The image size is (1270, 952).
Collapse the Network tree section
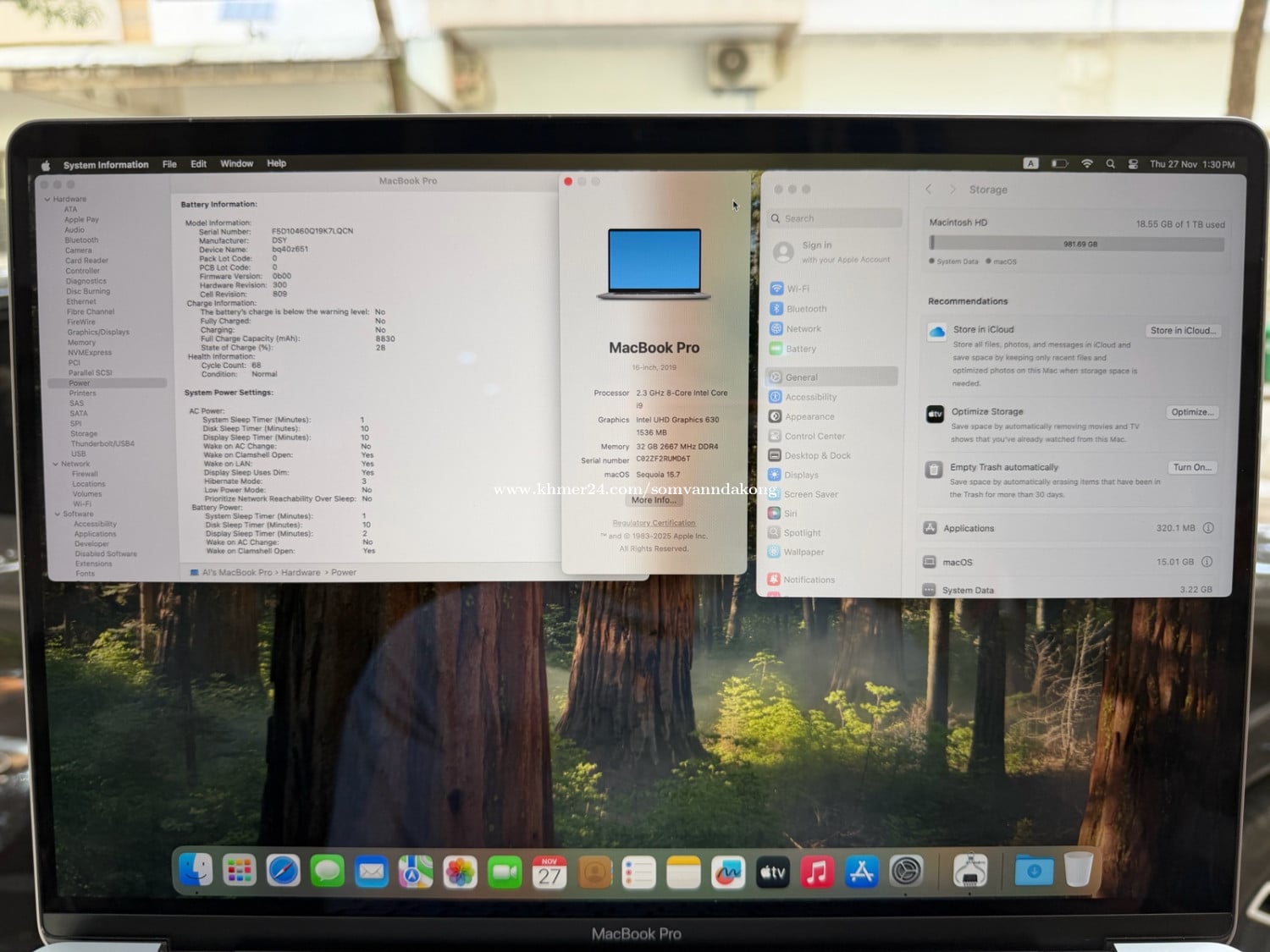click(x=56, y=464)
